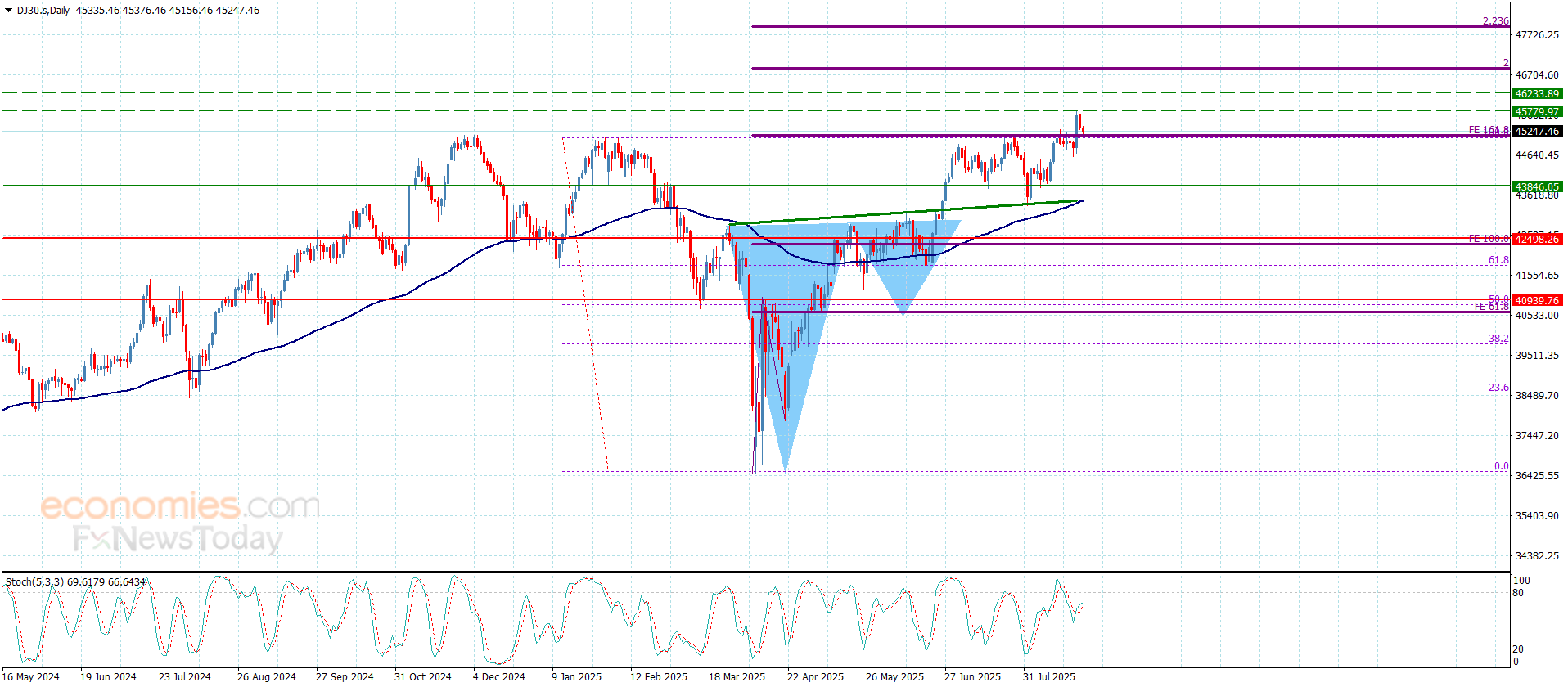Click the red 42498.26 price tag
The height and width of the screenshot is (687, 1568).
[1537, 240]
